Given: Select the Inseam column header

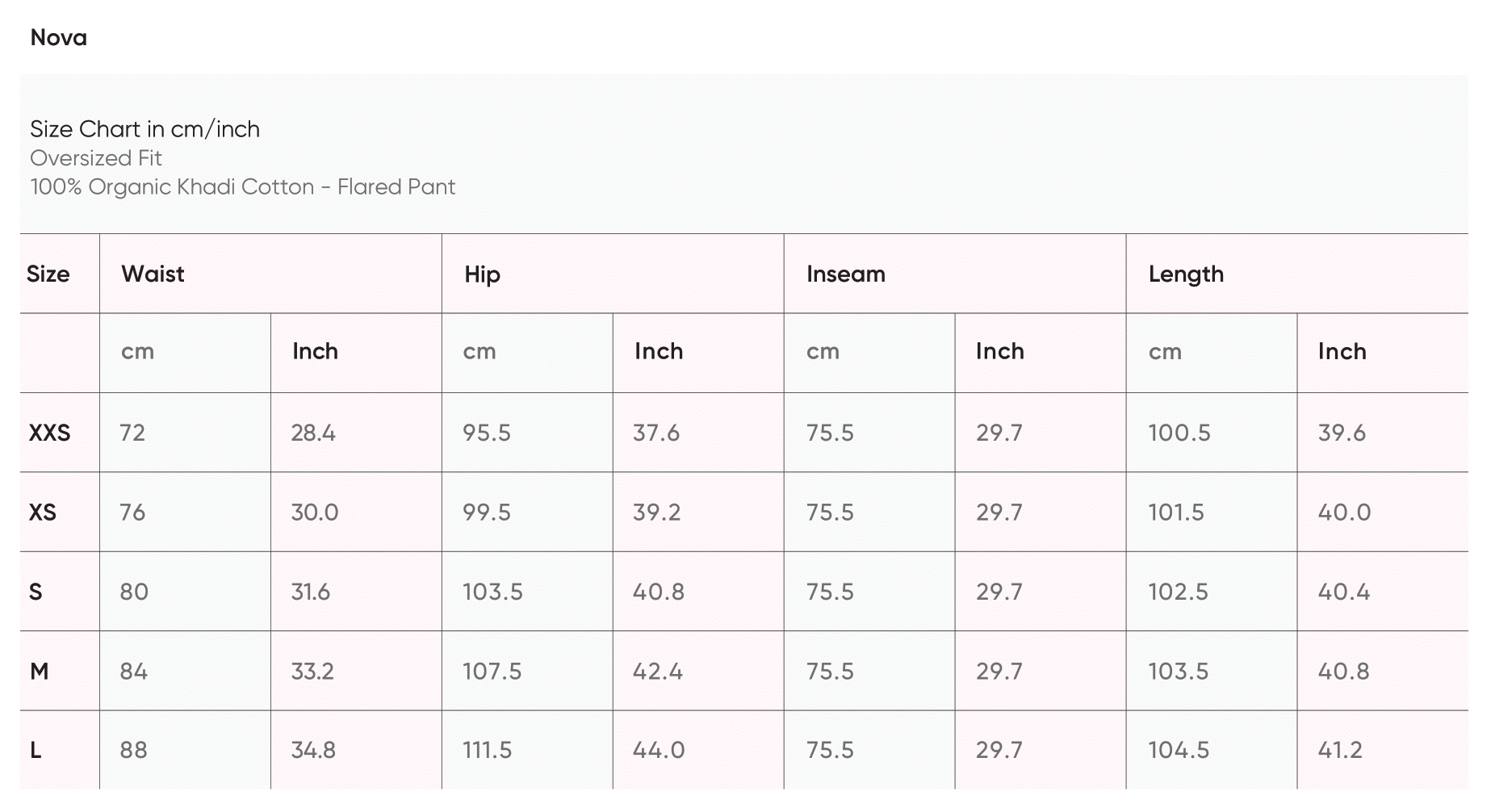Looking at the screenshot, I should click(x=845, y=274).
